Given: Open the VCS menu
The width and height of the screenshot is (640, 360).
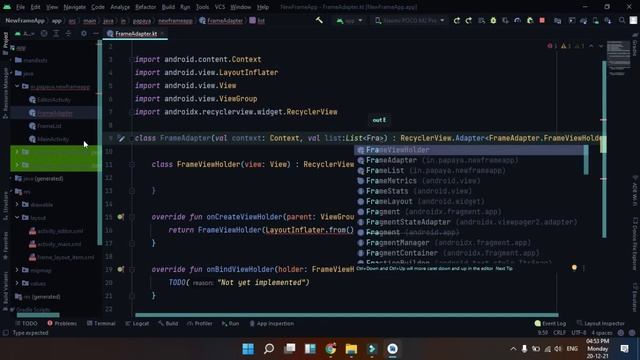Looking at the screenshot, I should pos(220,7).
